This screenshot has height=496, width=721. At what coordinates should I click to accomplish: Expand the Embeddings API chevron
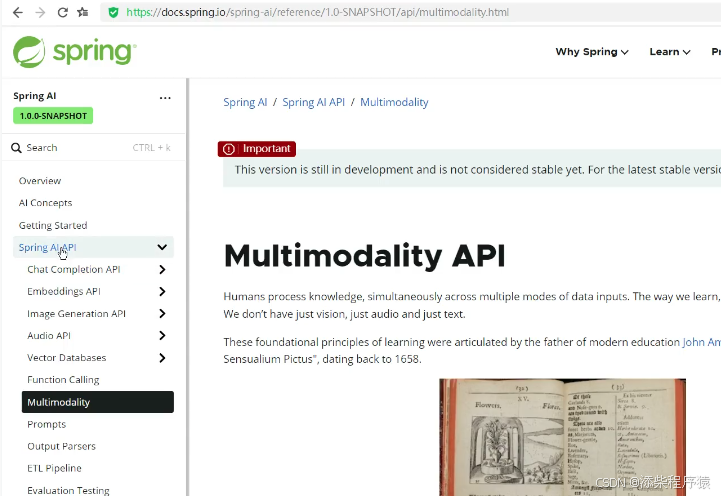(x=162, y=291)
